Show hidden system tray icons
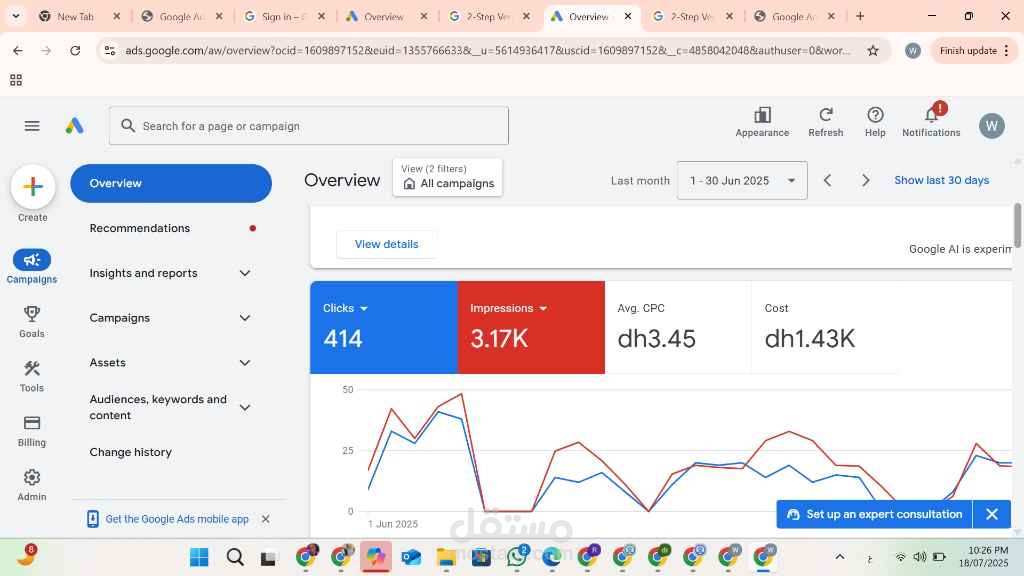This screenshot has height=576, width=1024. coord(840,557)
